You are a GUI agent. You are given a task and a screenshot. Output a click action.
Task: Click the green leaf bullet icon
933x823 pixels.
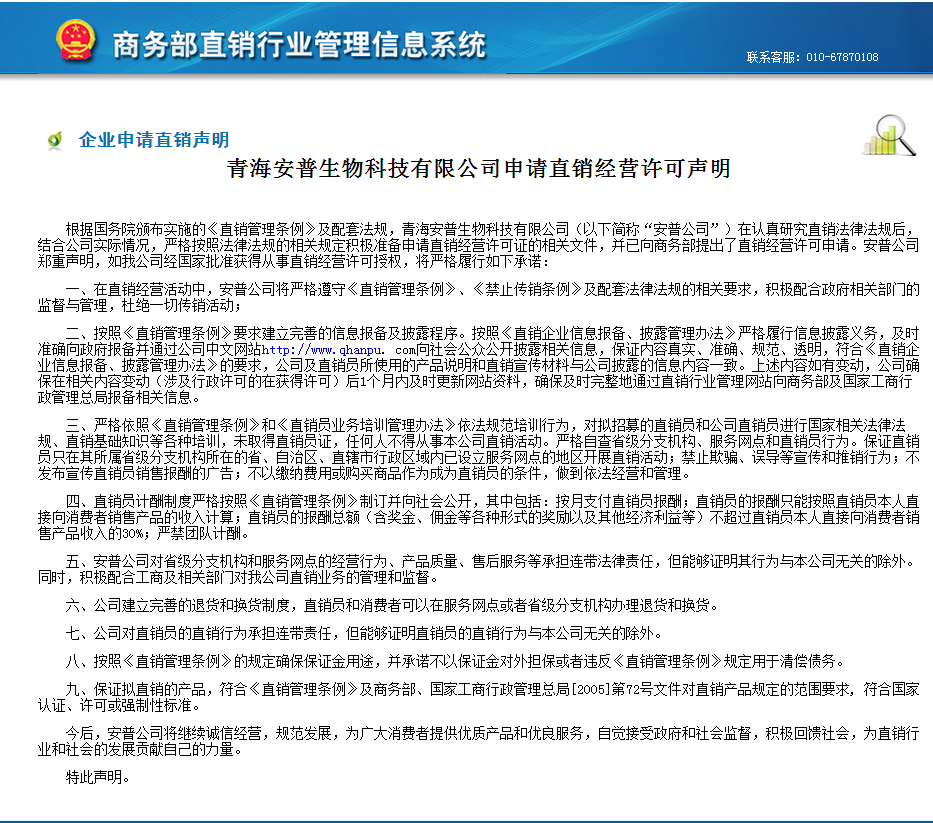coord(55,140)
